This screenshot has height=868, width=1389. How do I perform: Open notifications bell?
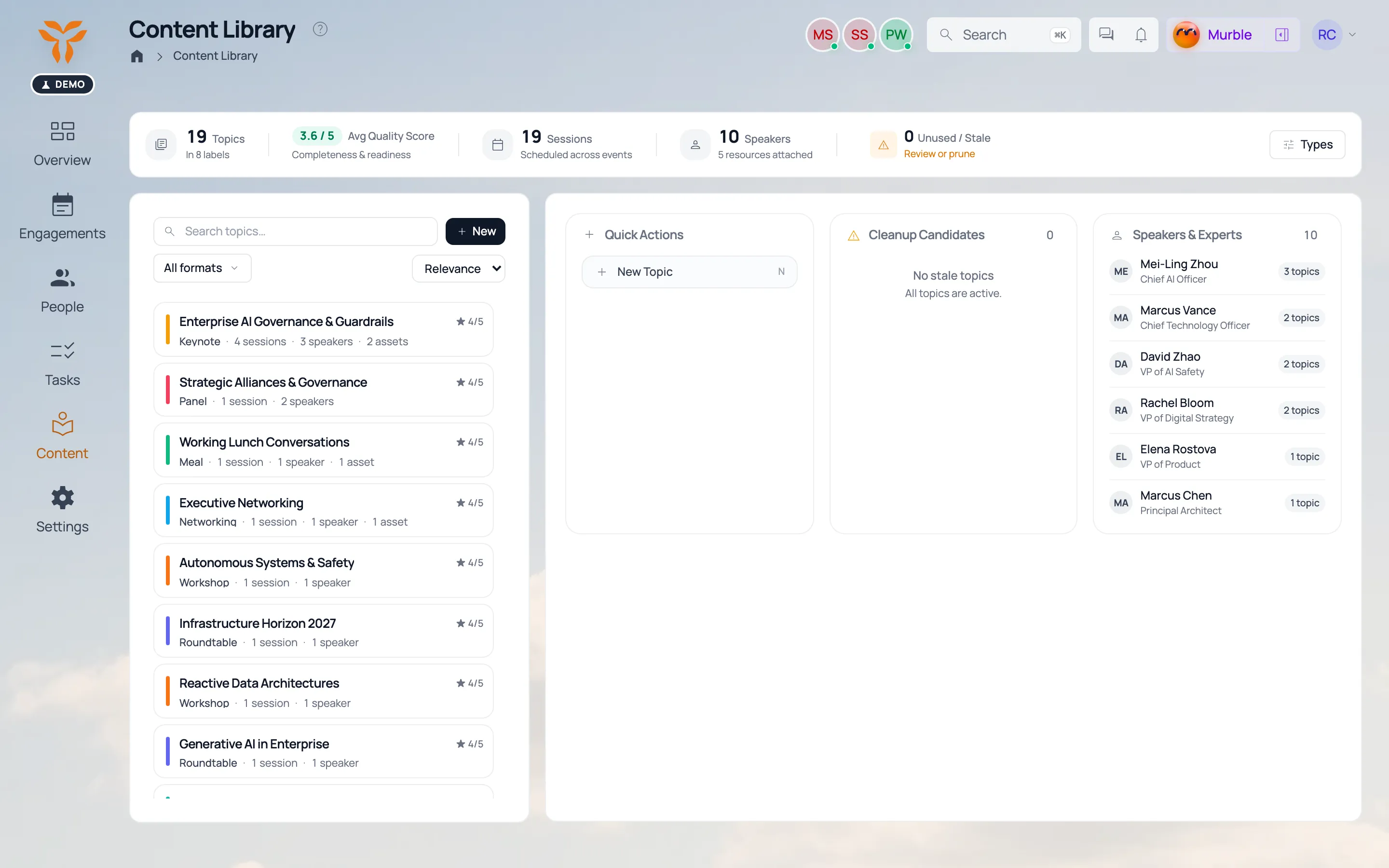[x=1141, y=34]
